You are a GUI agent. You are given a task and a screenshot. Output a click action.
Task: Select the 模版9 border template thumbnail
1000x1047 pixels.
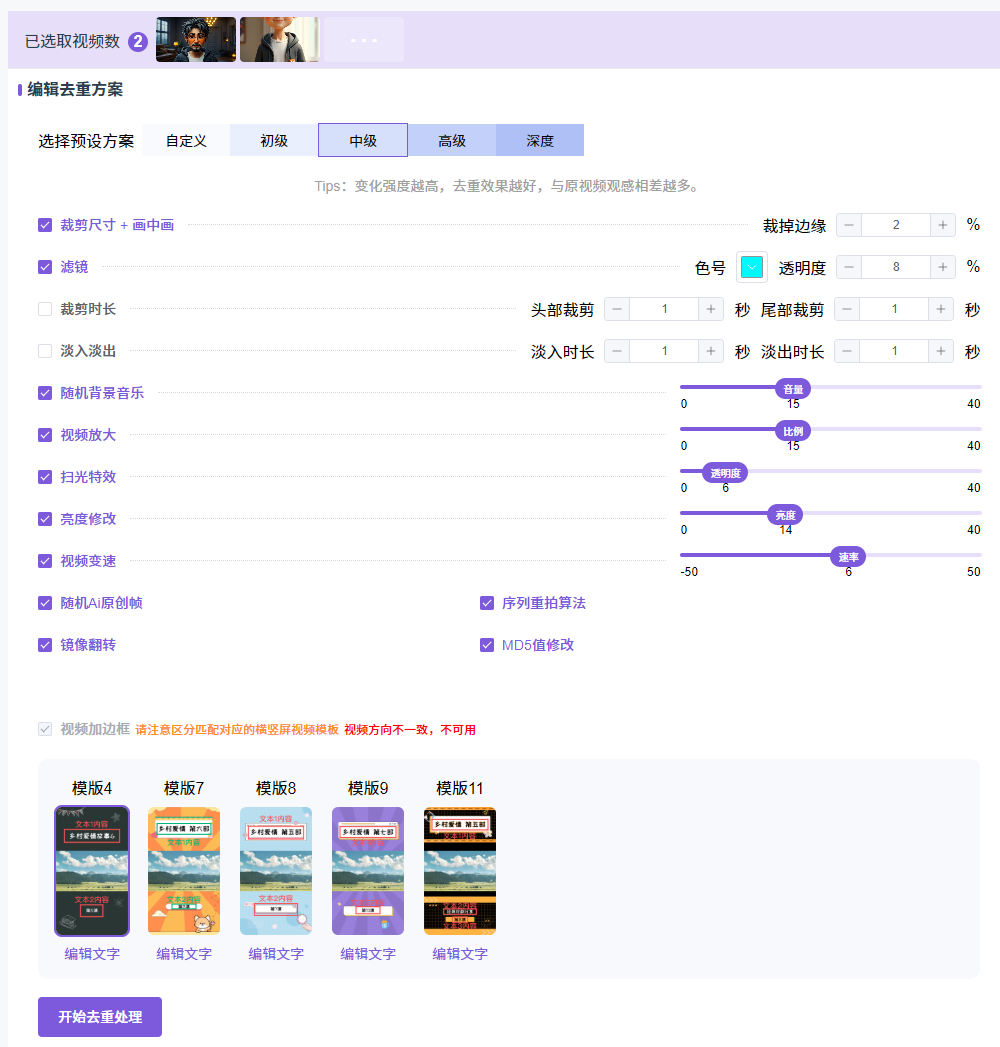[x=368, y=870]
